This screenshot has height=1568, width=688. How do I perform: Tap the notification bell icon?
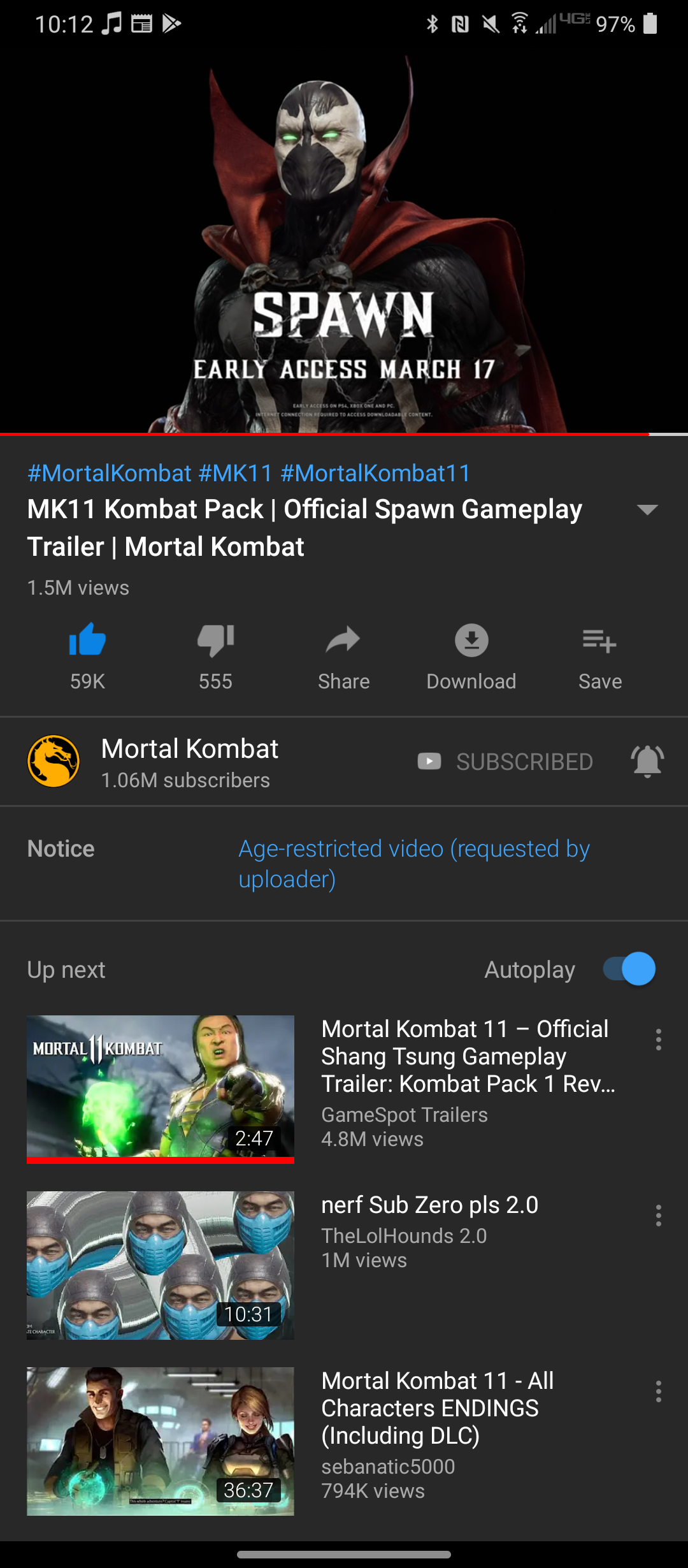[647, 761]
